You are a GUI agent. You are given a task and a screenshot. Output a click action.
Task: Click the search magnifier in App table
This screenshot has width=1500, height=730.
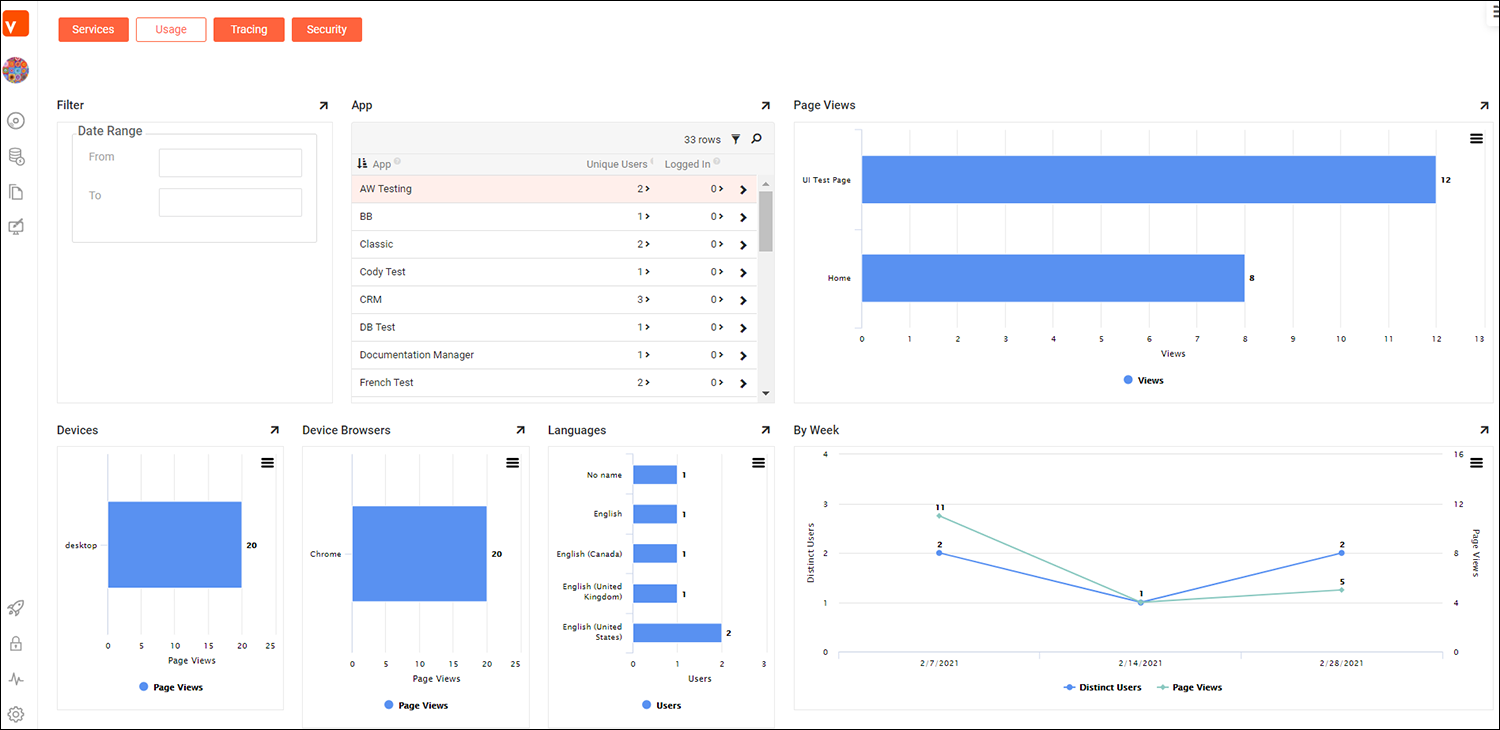[756, 140]
